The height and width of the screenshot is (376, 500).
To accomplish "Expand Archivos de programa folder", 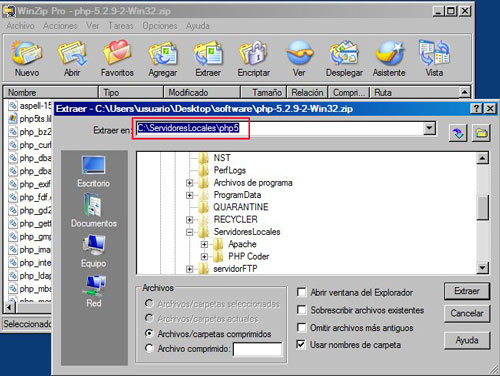I will [x=190, y=183].
